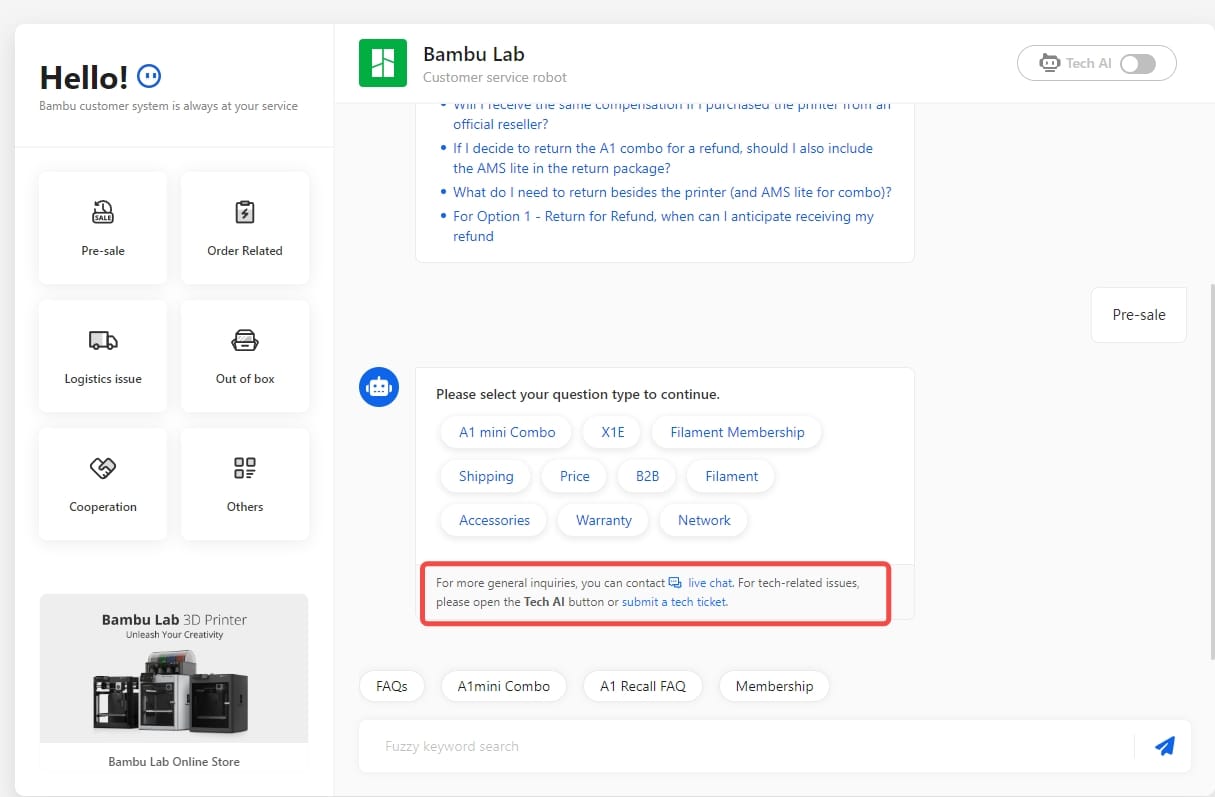Open the Membership quick chip
The width and height of the screenshot is (1215, 797).
coord(774,686)
